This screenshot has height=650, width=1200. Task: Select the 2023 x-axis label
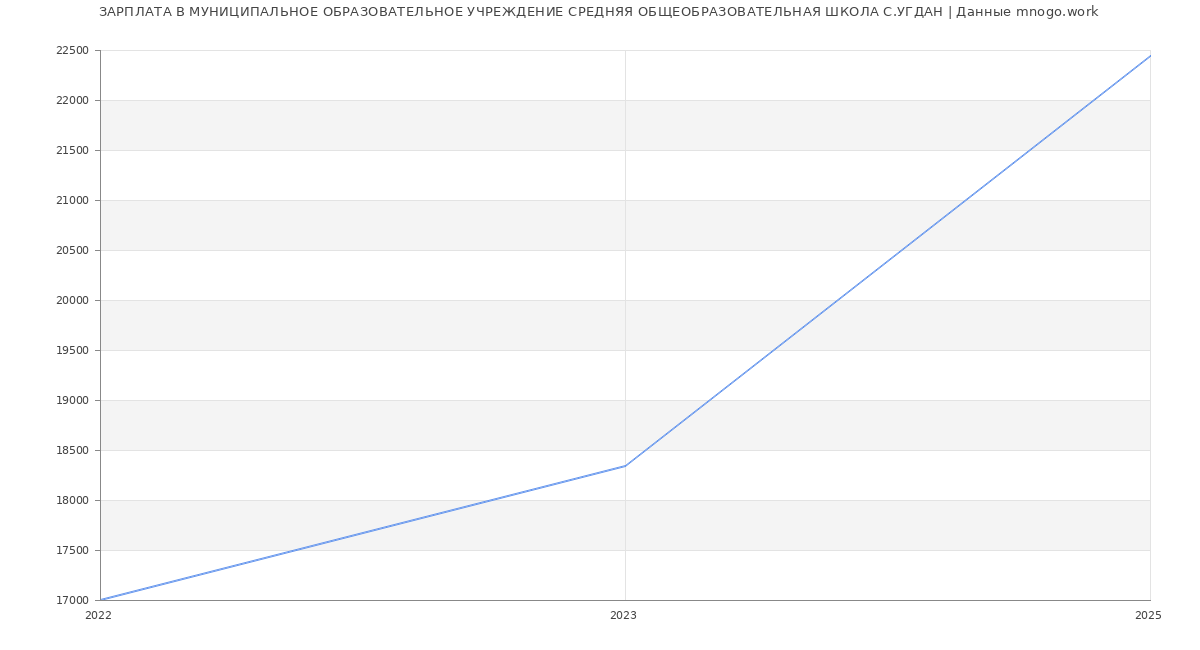coord(623,616)
